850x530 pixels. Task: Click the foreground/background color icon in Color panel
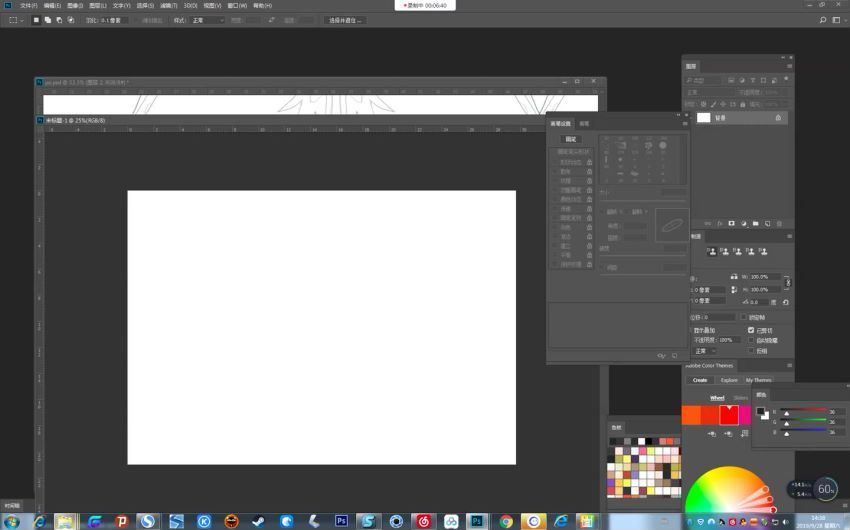click(762, 413)
